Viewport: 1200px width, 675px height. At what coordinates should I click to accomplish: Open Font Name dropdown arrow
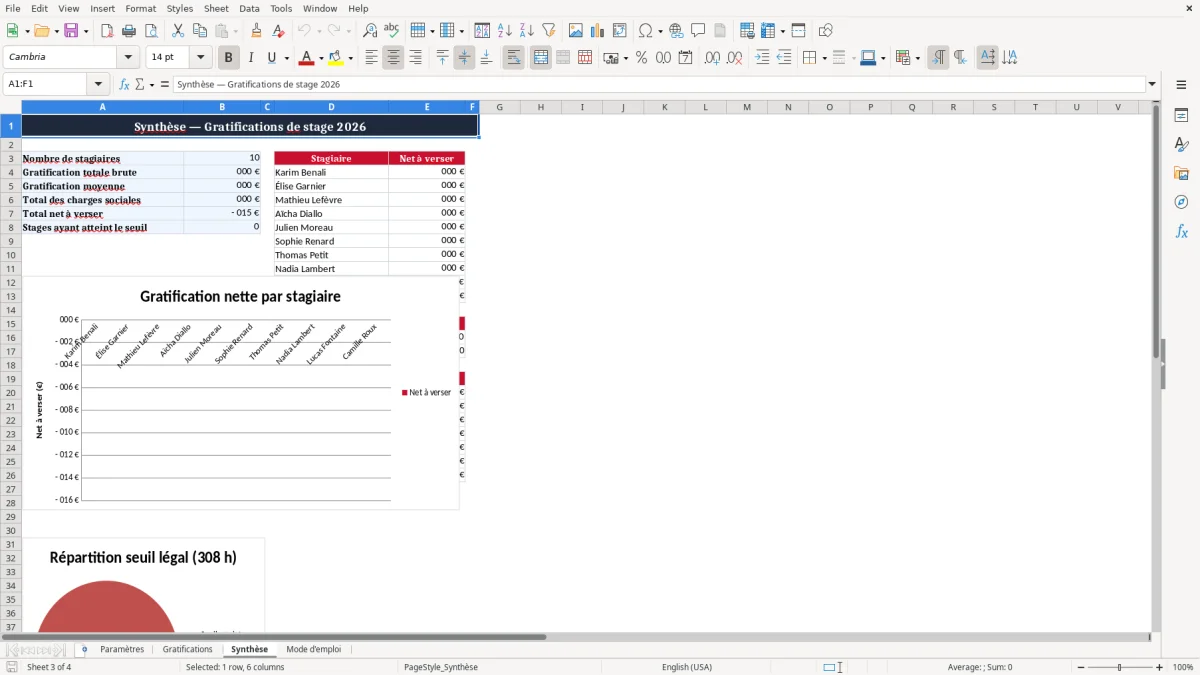[x=128, y=58]
